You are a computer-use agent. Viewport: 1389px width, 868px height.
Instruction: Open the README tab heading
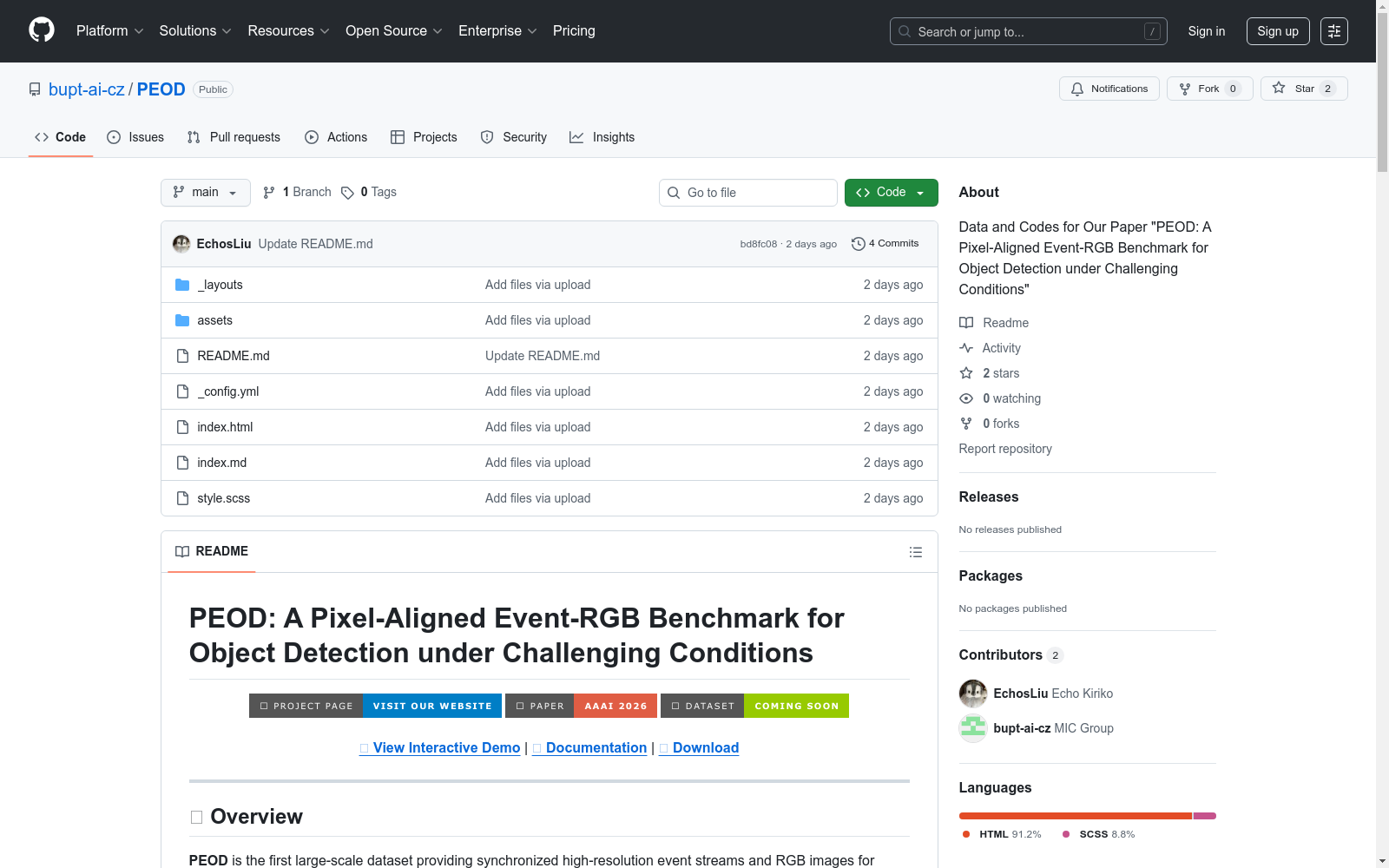212,552
